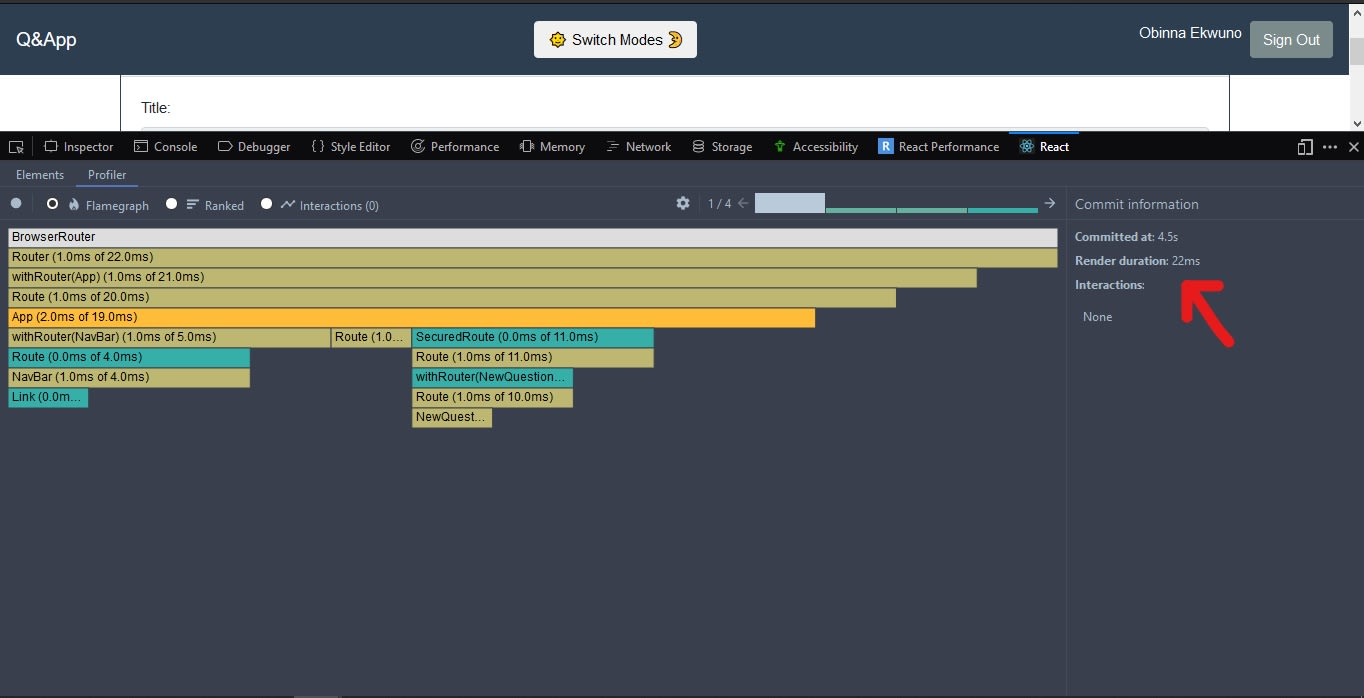Image resolution: width=1364 pixels, height=698 pixels.
Task: Click the Render duration: 22ms text
Action: point(1137,261)
